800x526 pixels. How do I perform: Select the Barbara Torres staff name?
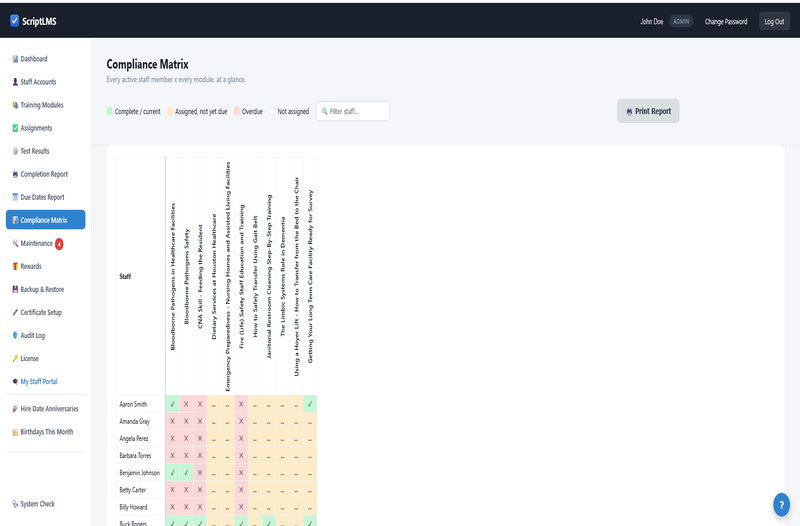coord(135,456)
